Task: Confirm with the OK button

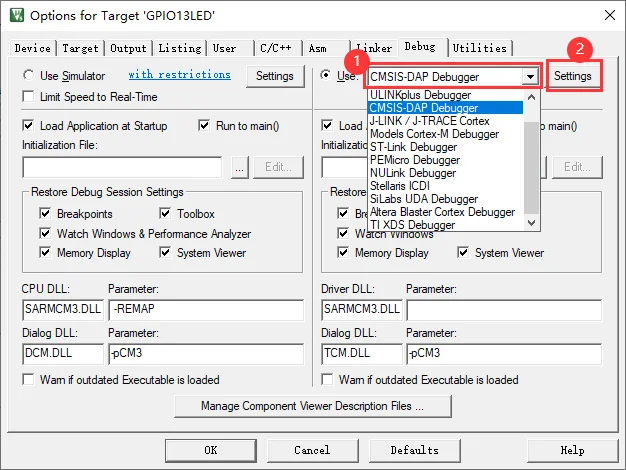Action: [211, 450]
